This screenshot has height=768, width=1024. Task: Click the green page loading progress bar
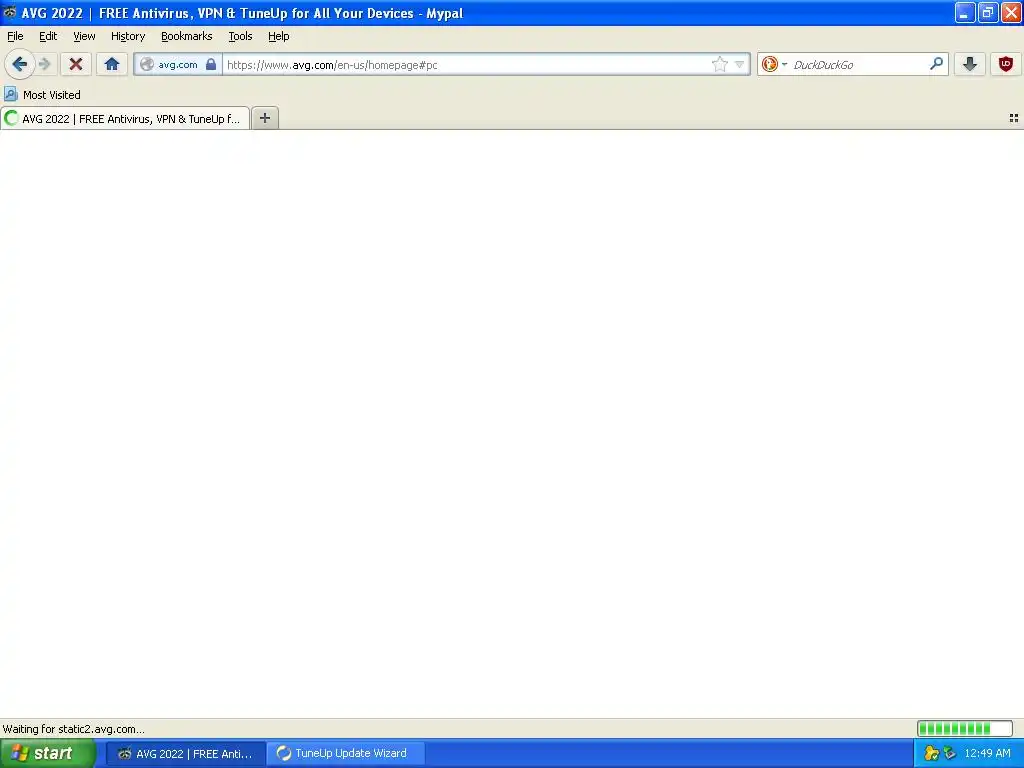click(965, 728)
